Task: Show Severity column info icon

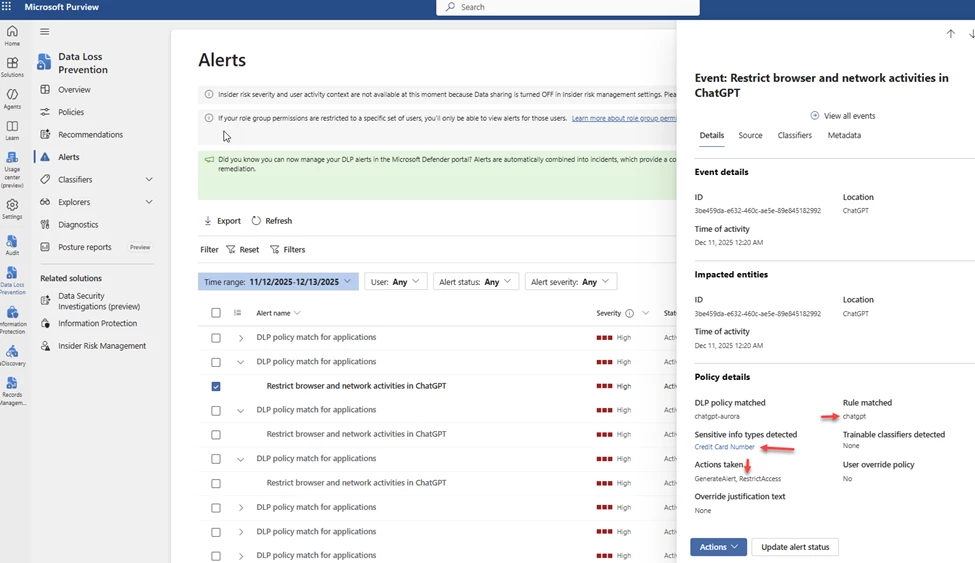Action: tap(629, 314)
